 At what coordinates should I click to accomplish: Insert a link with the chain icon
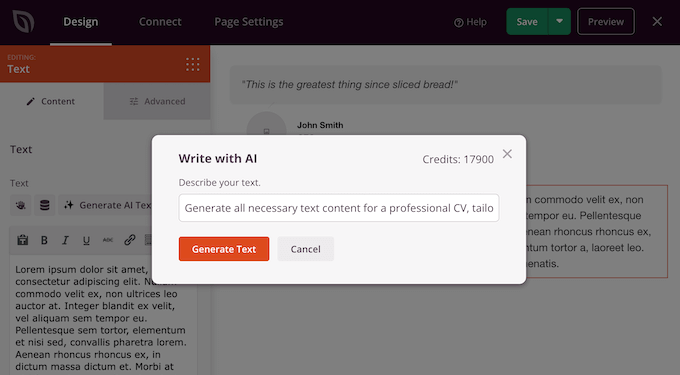click(x=129, y=240)
